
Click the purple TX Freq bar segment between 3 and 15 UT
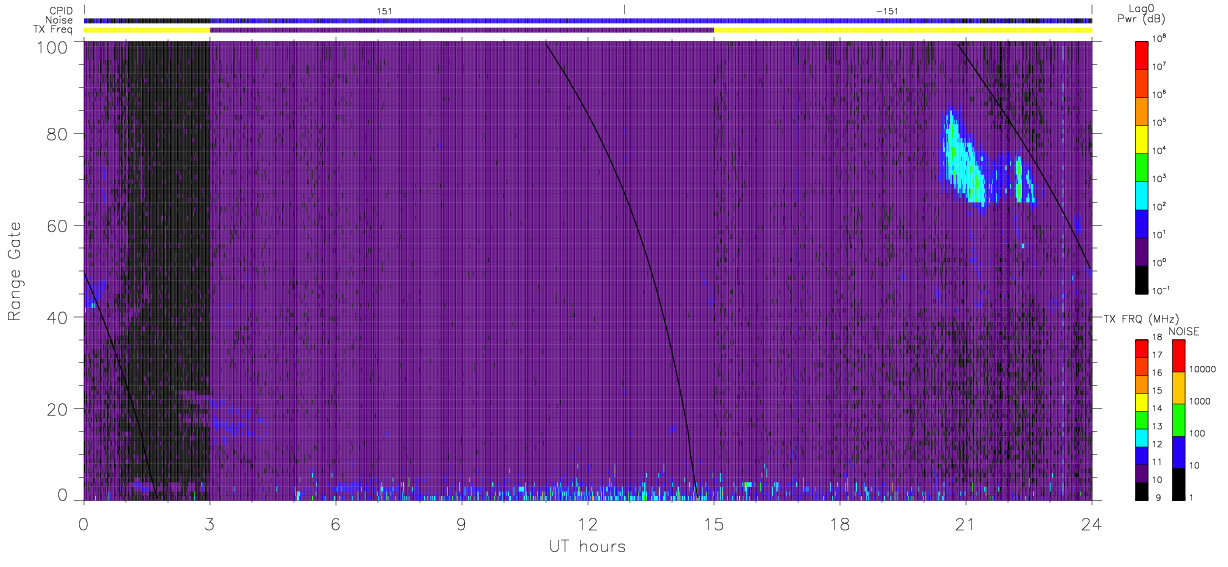tap(462, 30)
